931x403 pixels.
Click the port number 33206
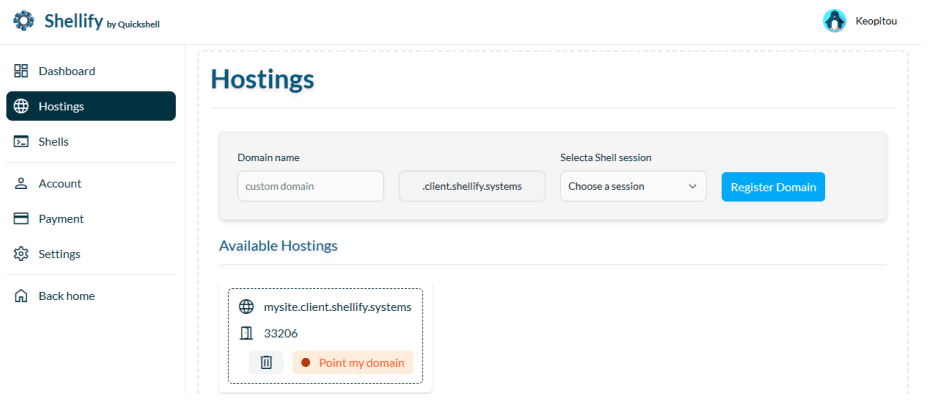coord(281,334)
